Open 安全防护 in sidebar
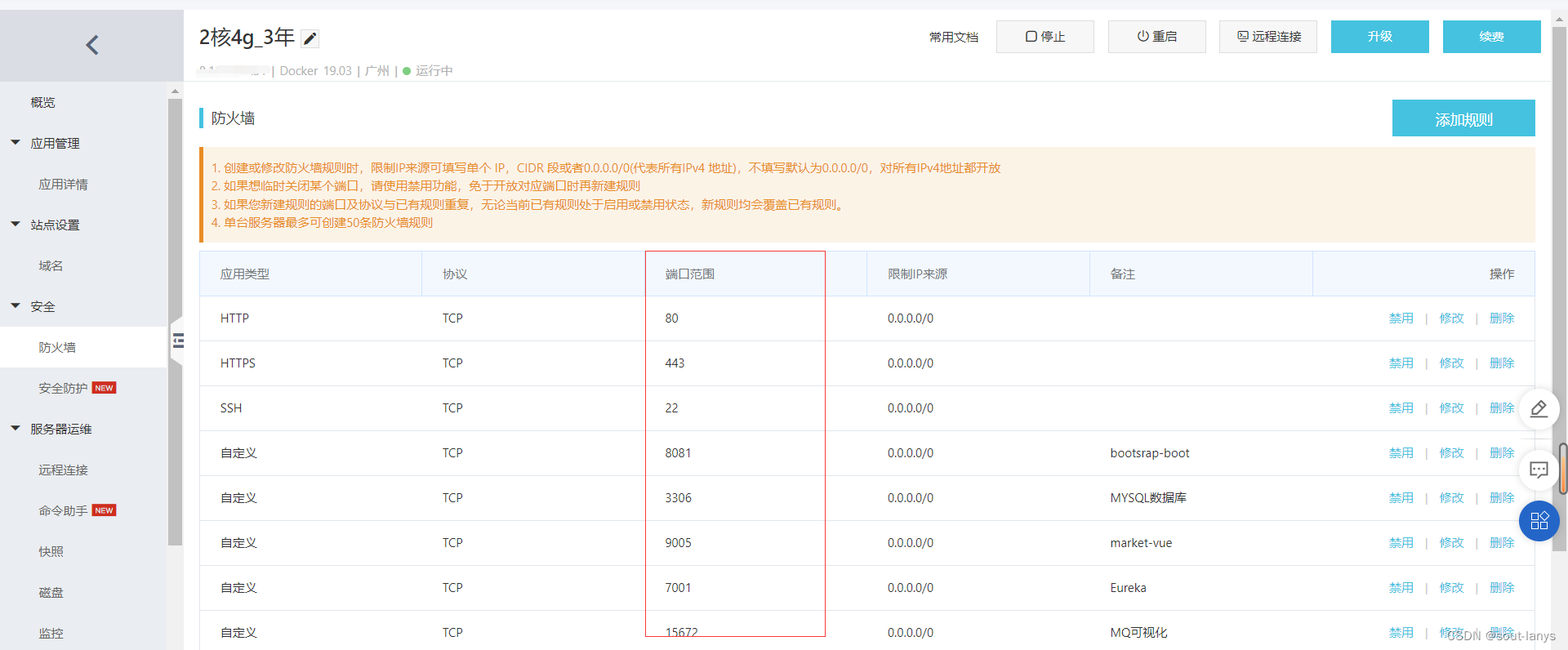The image size is (1568, 650). [63, 388]
